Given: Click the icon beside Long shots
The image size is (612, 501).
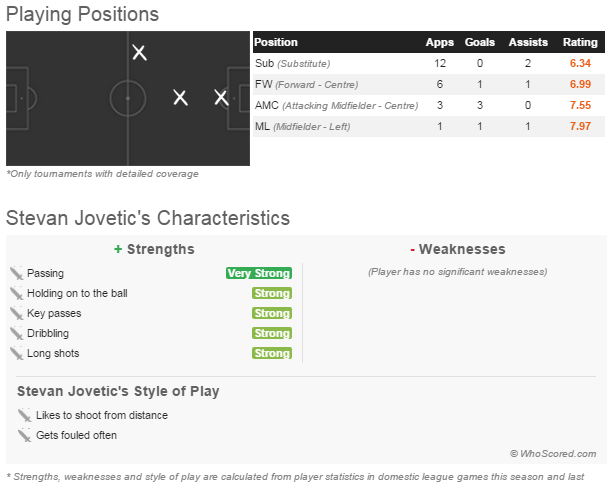Looking at the screenshot, I should (x=16, y=353).
